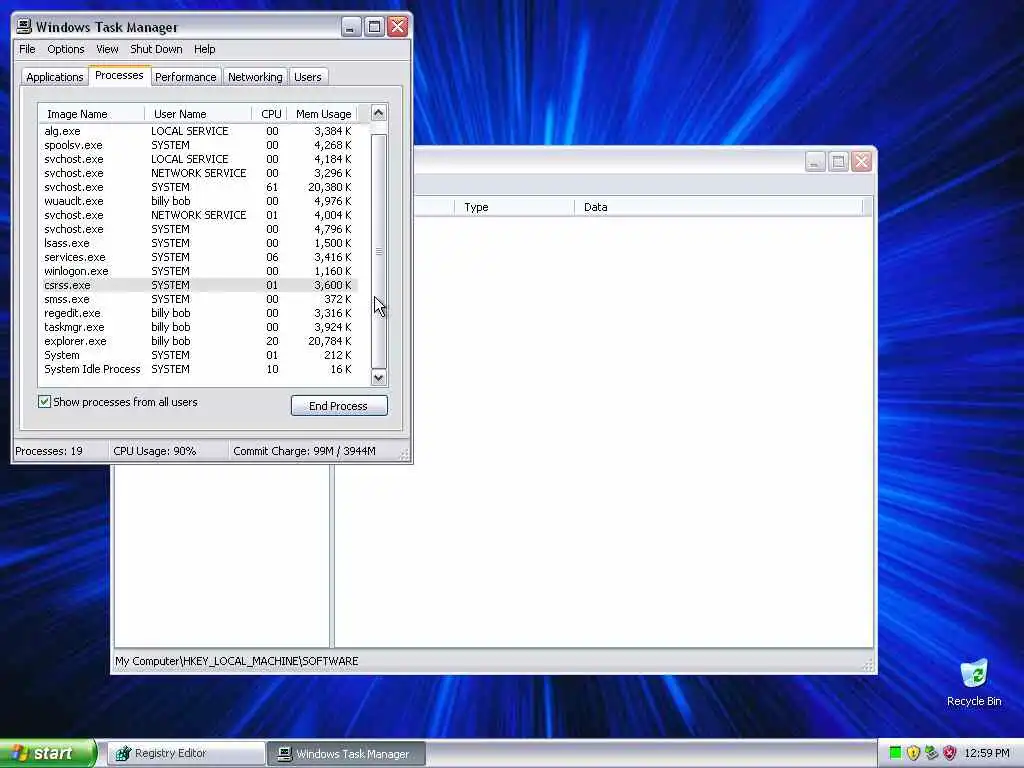Screen dimensions: 1024x768
Task: Open the Options menu
Action: (x=65, y=49)
